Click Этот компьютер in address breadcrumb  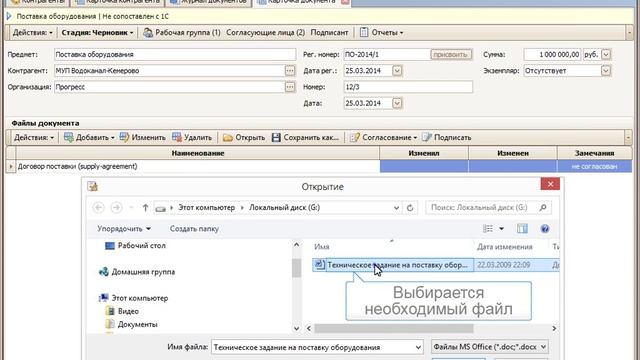[x=207, y=207]
